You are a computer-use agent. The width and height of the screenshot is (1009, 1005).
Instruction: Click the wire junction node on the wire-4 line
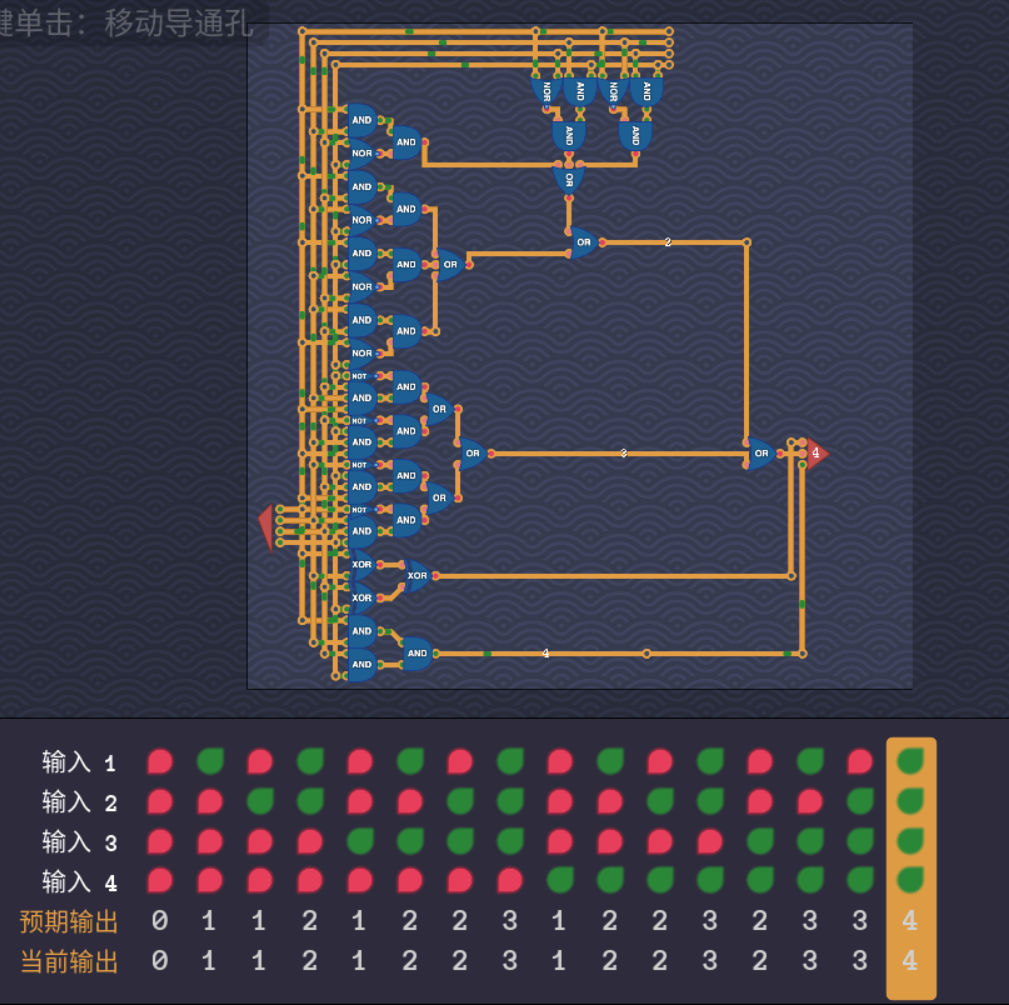click(647, 654)
